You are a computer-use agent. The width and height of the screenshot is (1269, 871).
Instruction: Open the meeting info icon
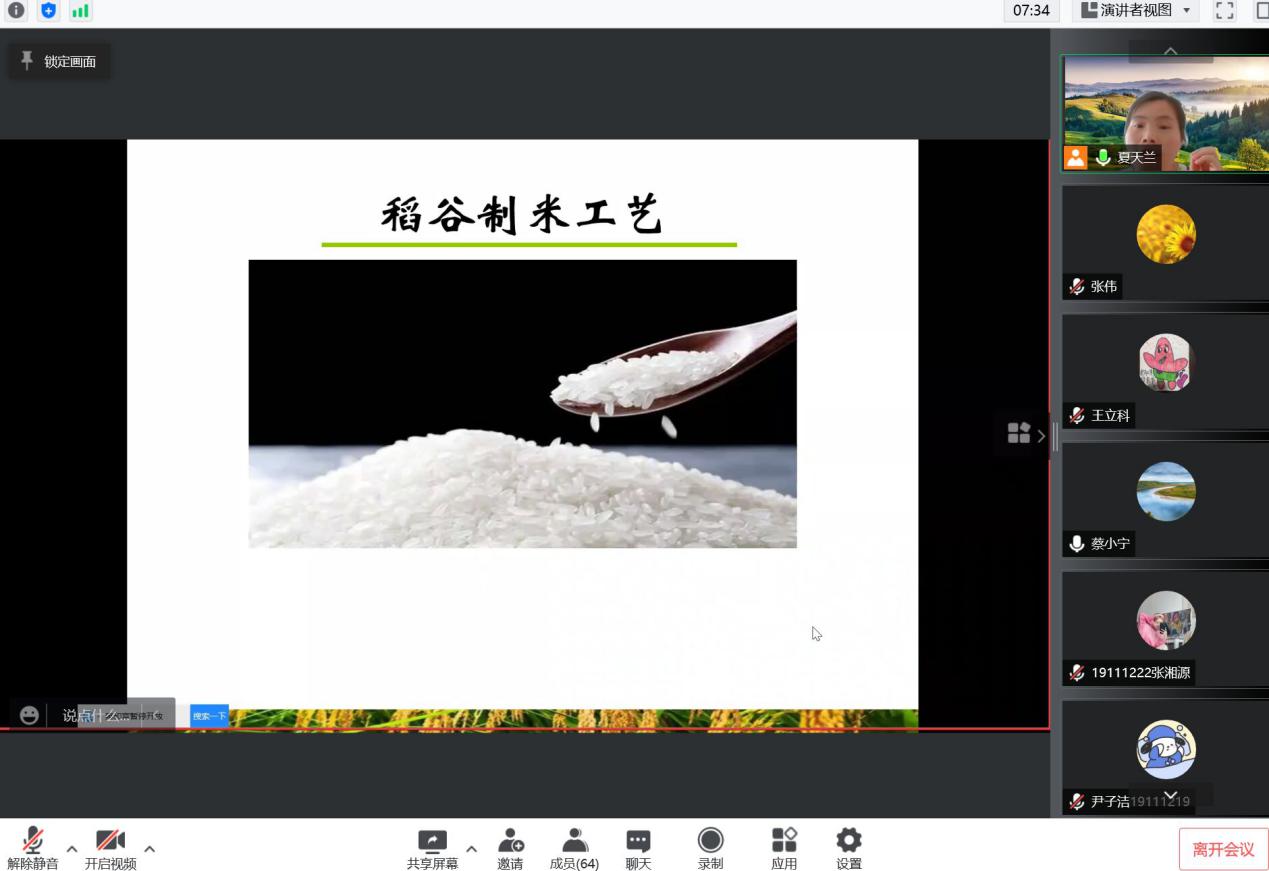(16, 11)
